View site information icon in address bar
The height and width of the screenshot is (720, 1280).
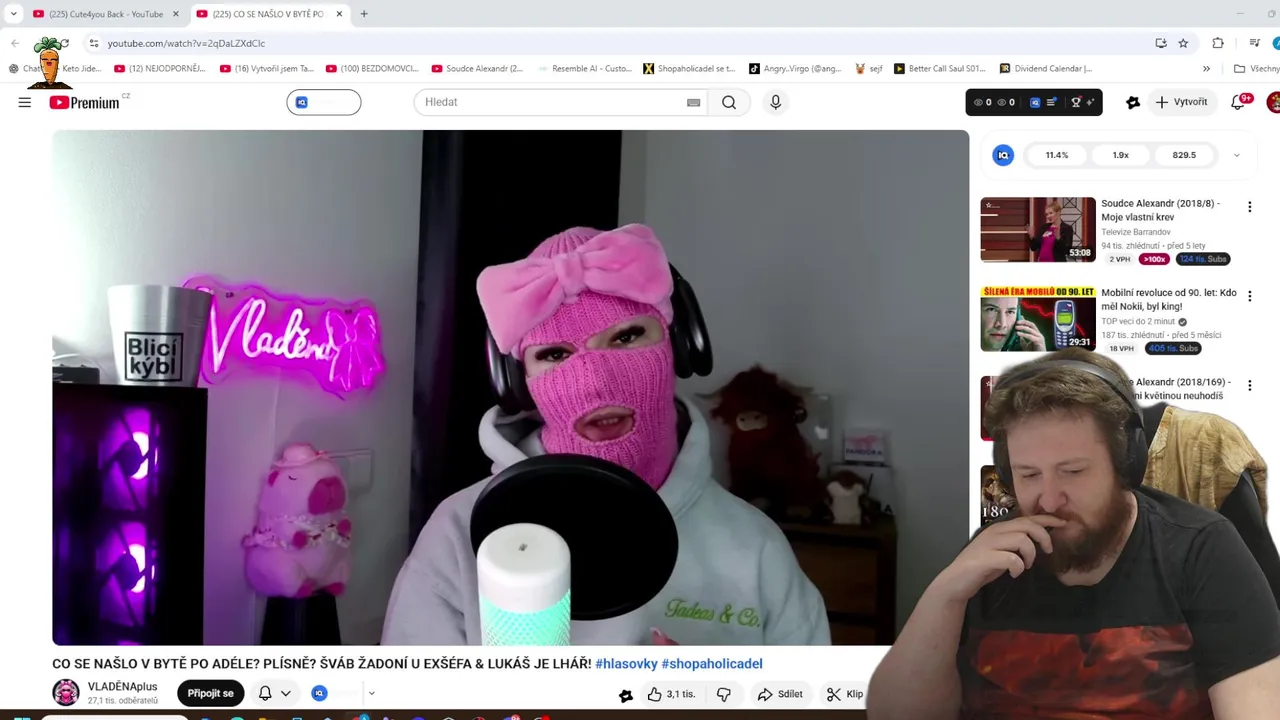point(93,43)
